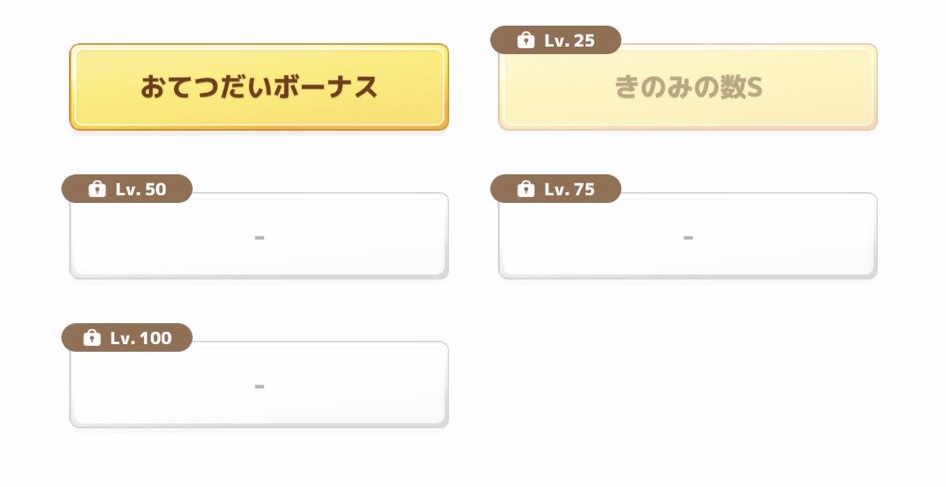Select the locked きのみの数S skill button
Viewport: 946px width, 487px height.
click(688, 87)
